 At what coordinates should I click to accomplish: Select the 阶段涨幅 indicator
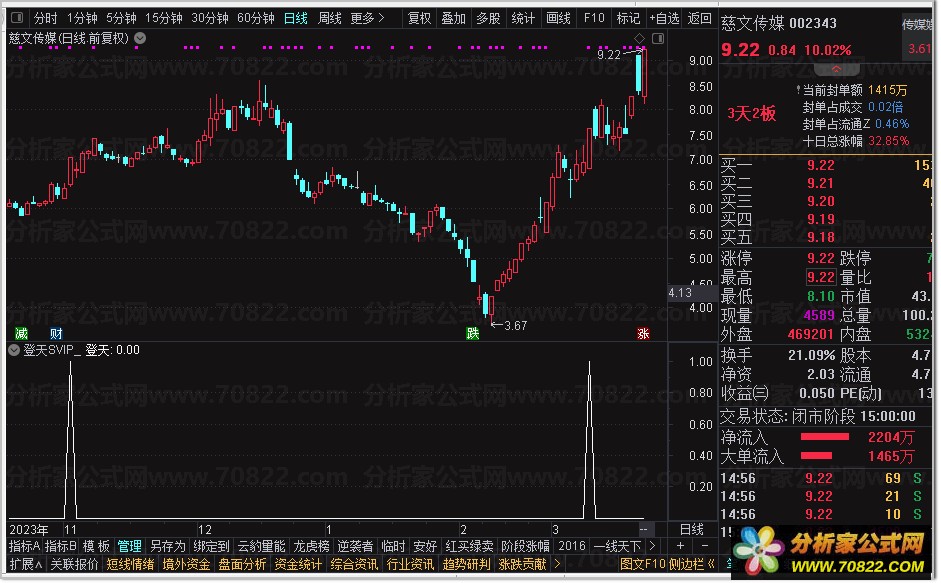pyautogui.click(x=525, y=546)
